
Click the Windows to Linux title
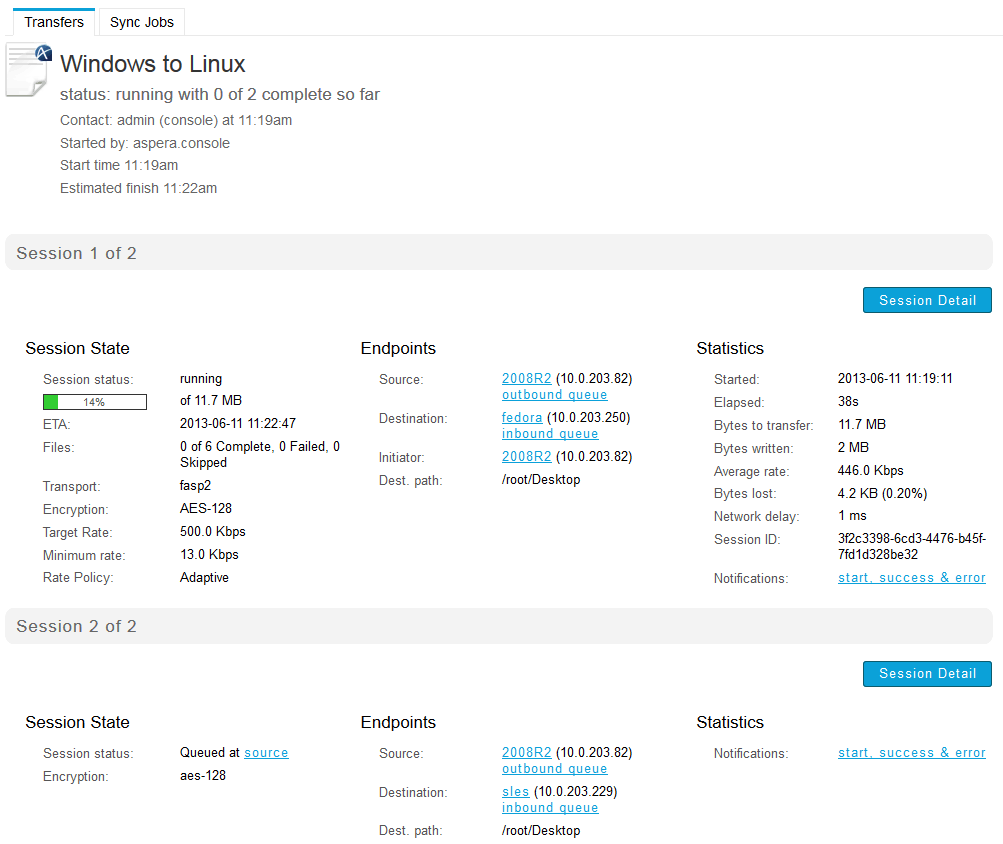point(153,64)
